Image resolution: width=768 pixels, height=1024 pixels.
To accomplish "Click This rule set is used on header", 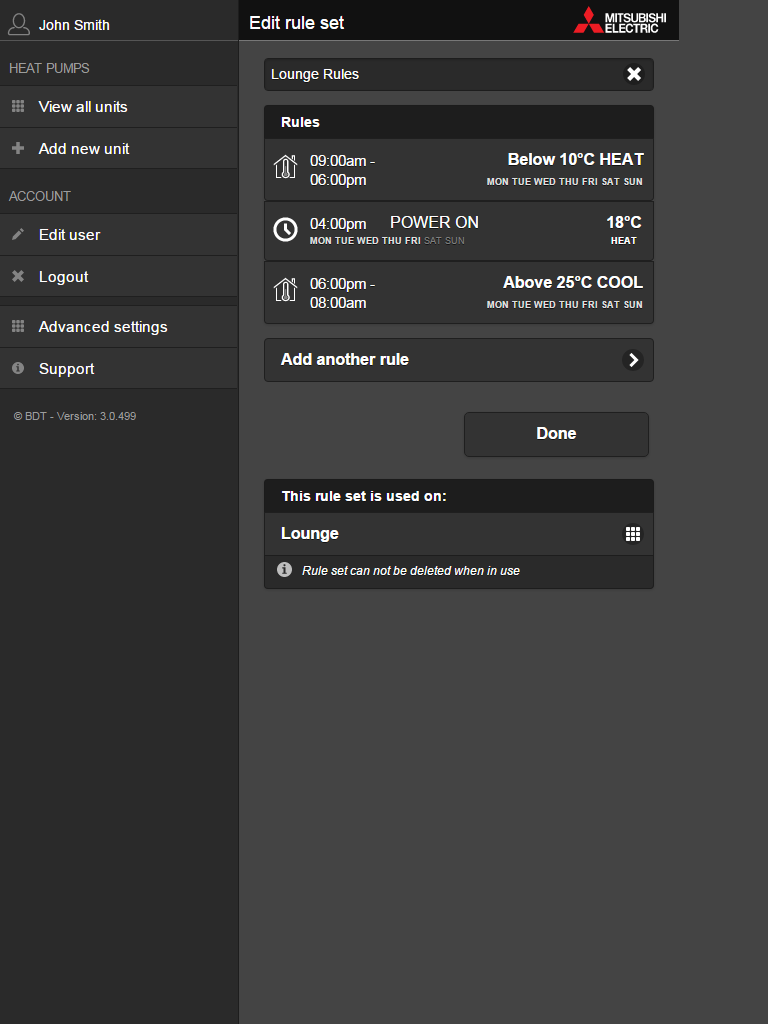I will coord(458,496).
